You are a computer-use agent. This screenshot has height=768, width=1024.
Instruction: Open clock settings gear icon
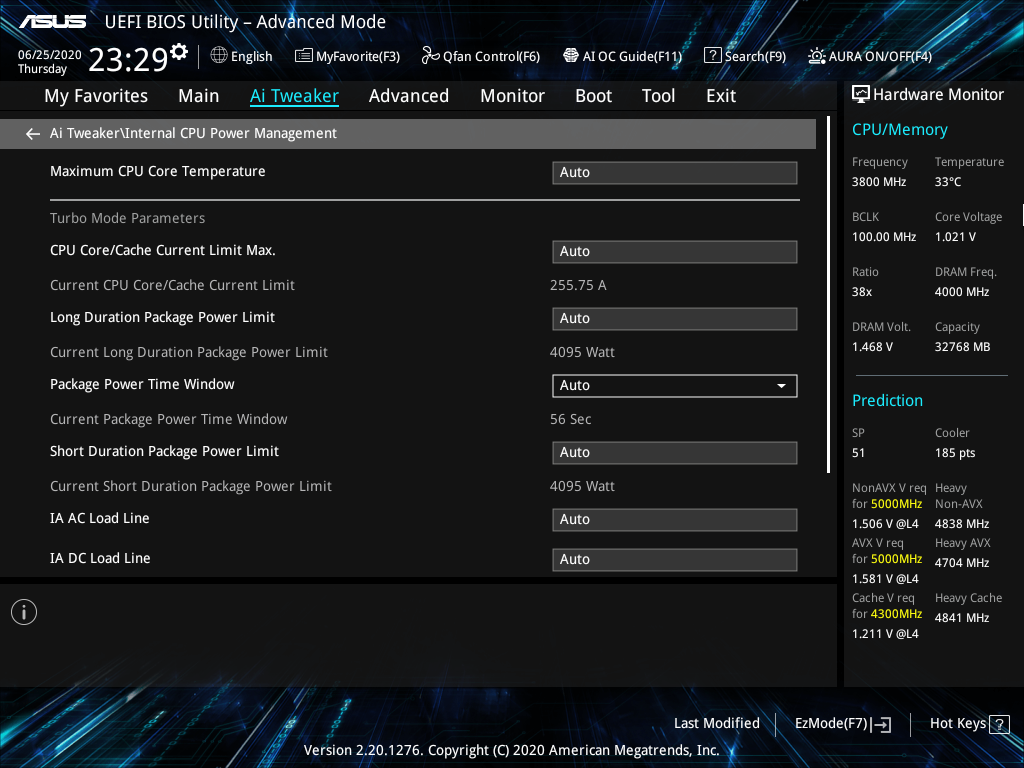click(x=179, y=51)
